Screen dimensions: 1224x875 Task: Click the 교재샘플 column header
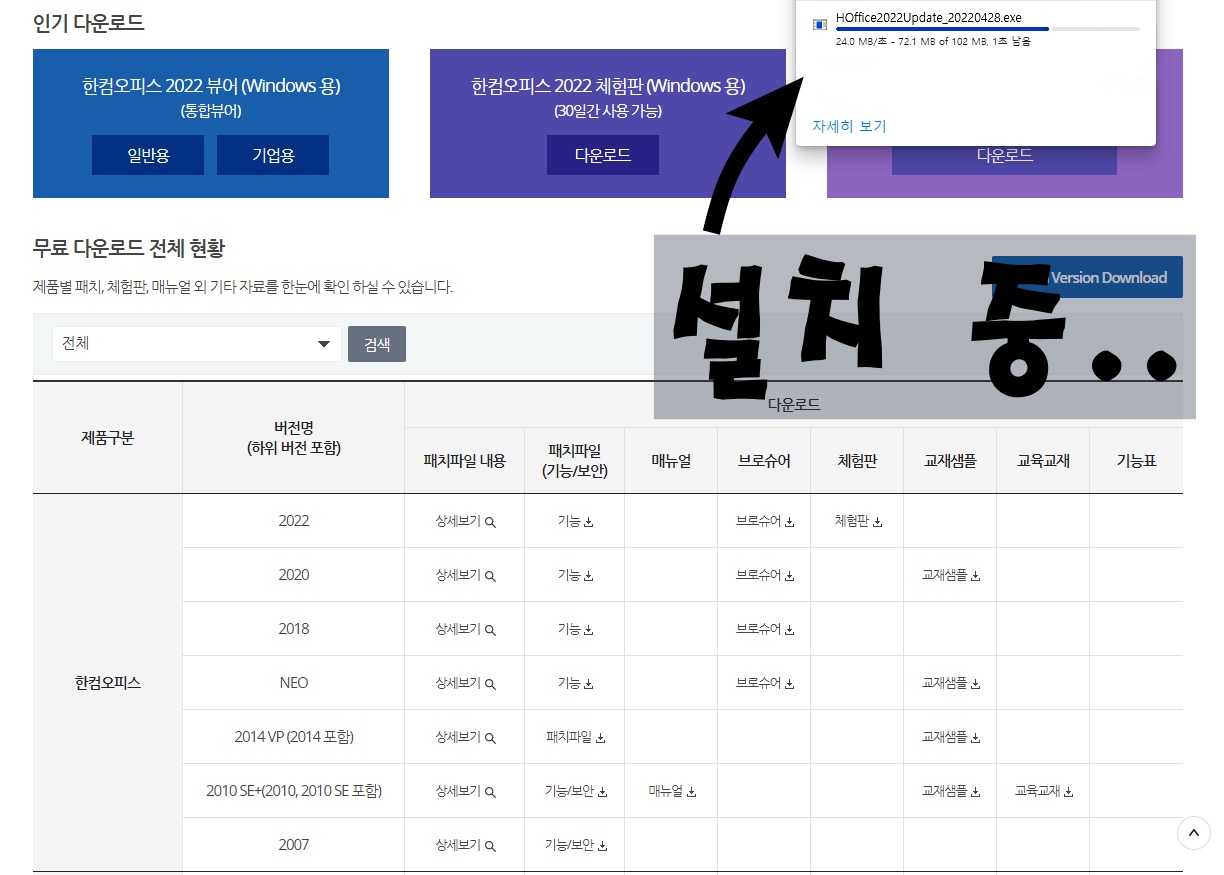point(951,461)
